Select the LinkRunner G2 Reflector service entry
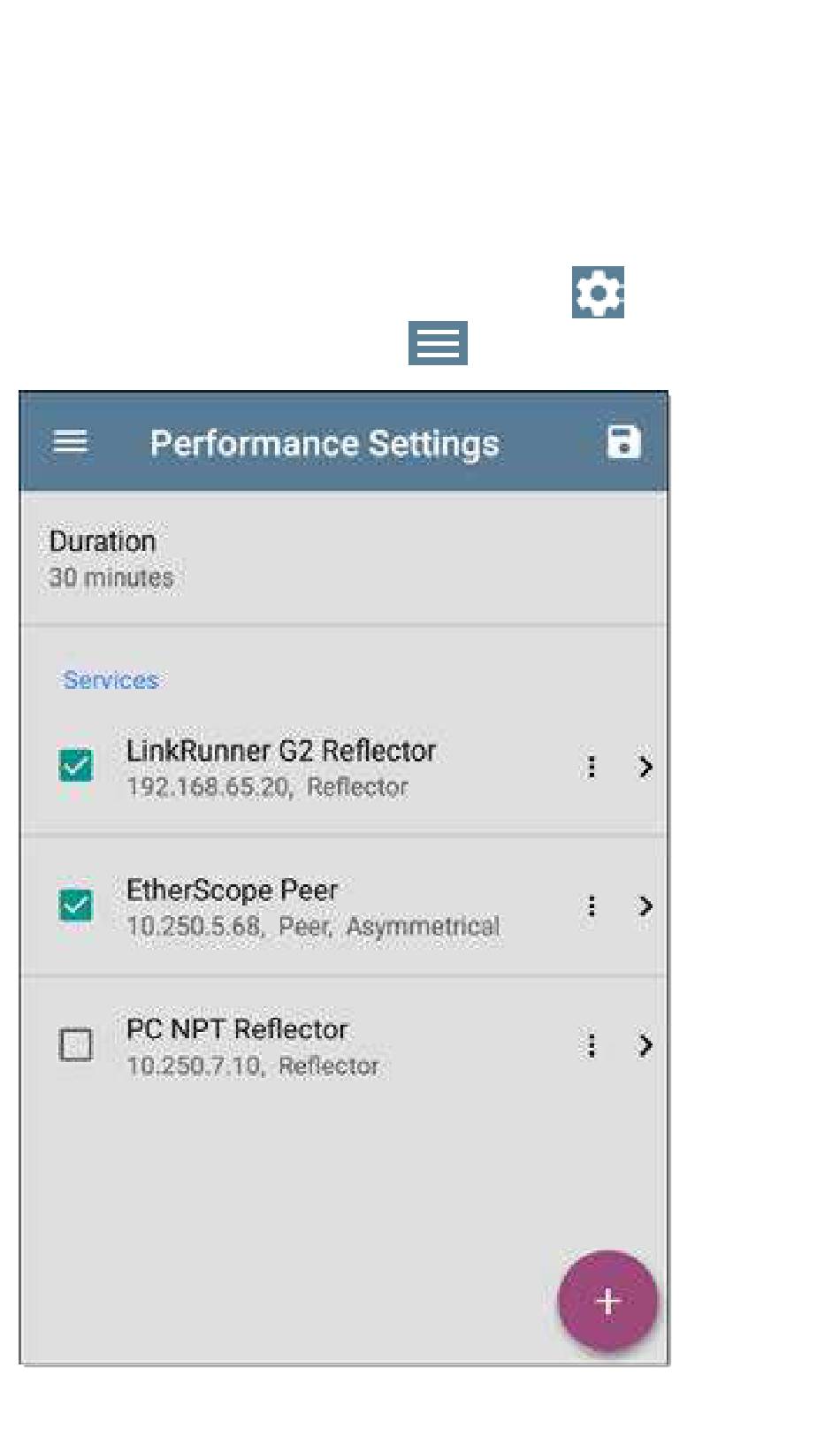 tap(343, 767)
